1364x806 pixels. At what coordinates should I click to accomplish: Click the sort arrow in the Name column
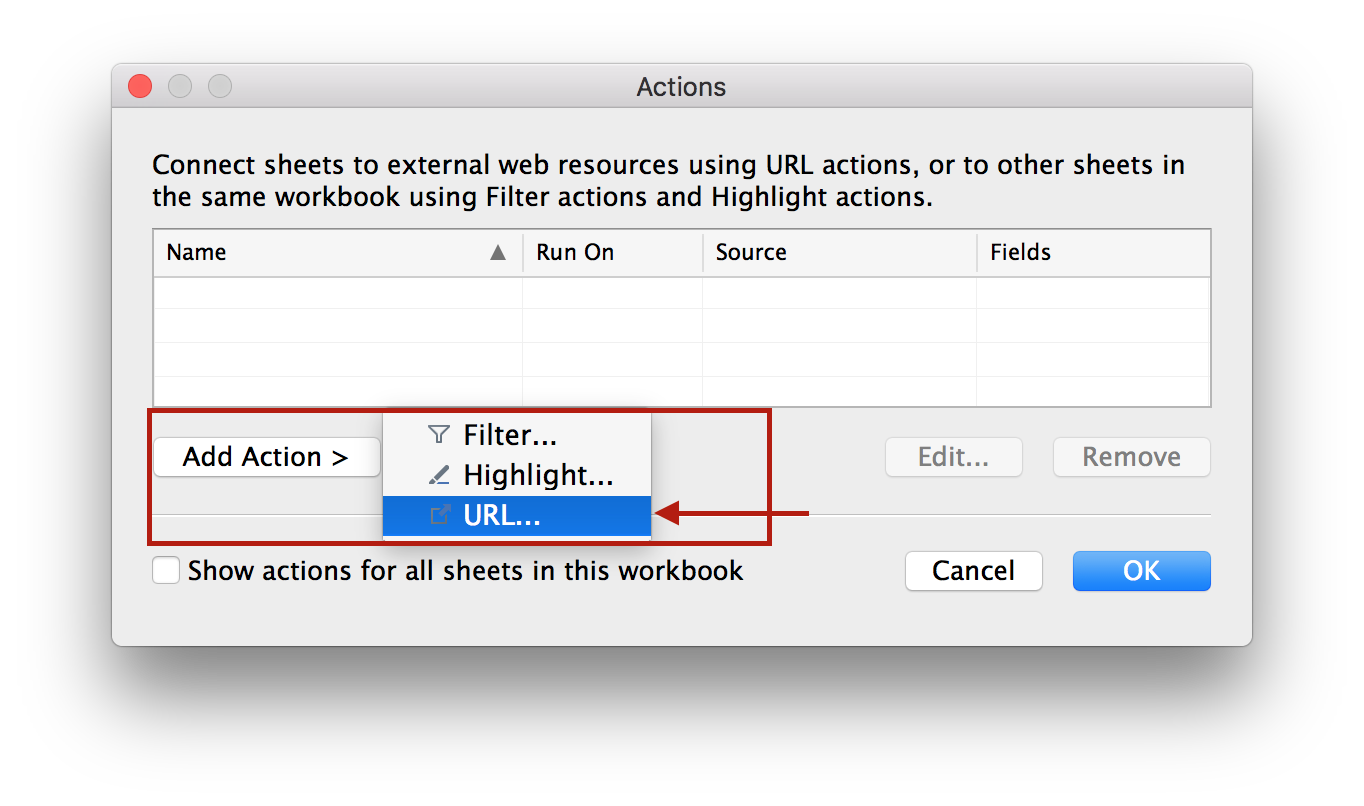[x=498, y=253]
